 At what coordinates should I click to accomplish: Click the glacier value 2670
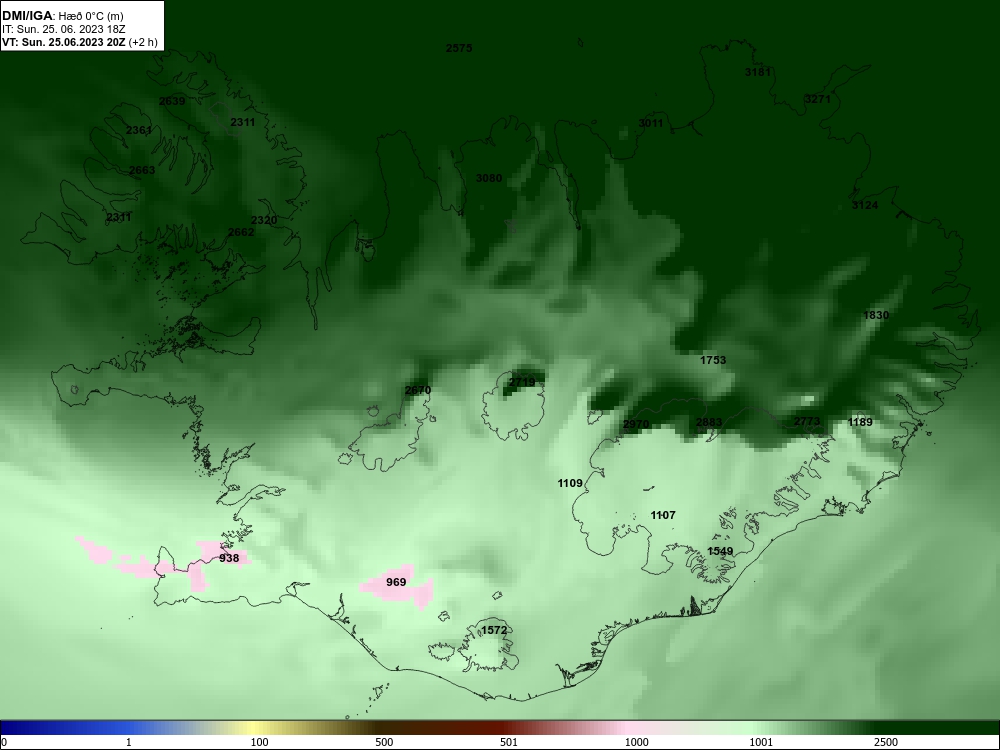tap(418, 390)
